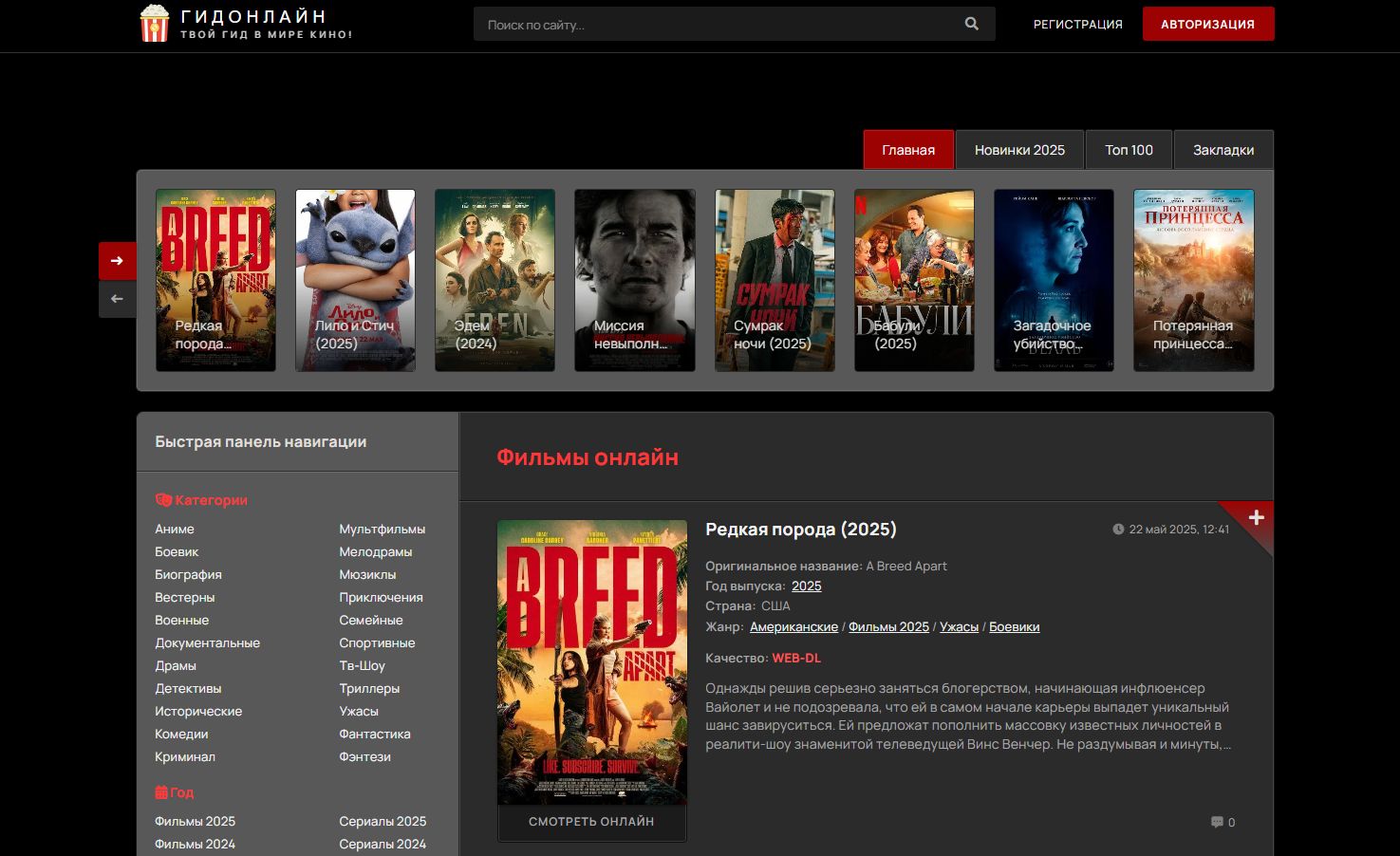Image resolution: width=1400 pixels, height=856 pixels.
Task: Open Сумрак ночи (2025) poster
Action: 775,280
